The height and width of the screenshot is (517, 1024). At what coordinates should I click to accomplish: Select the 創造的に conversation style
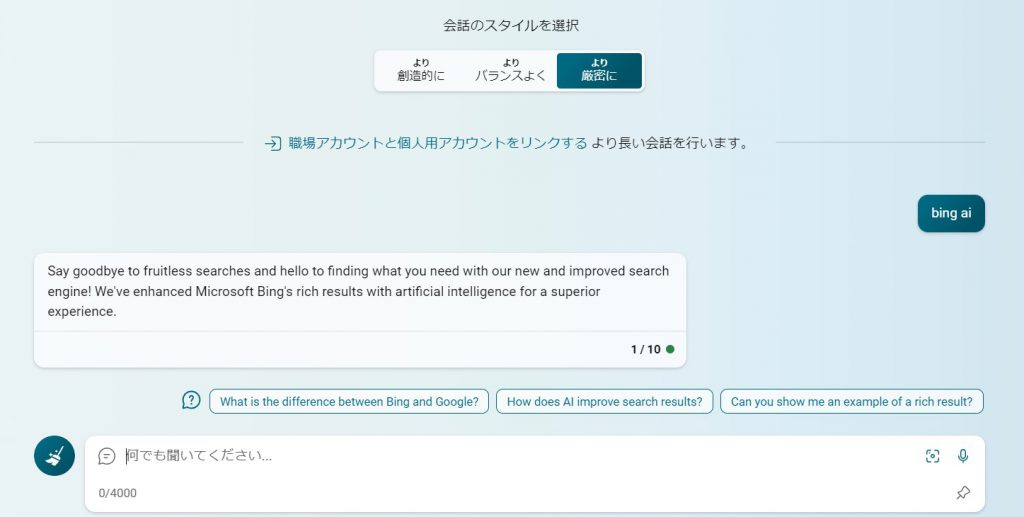420,71
